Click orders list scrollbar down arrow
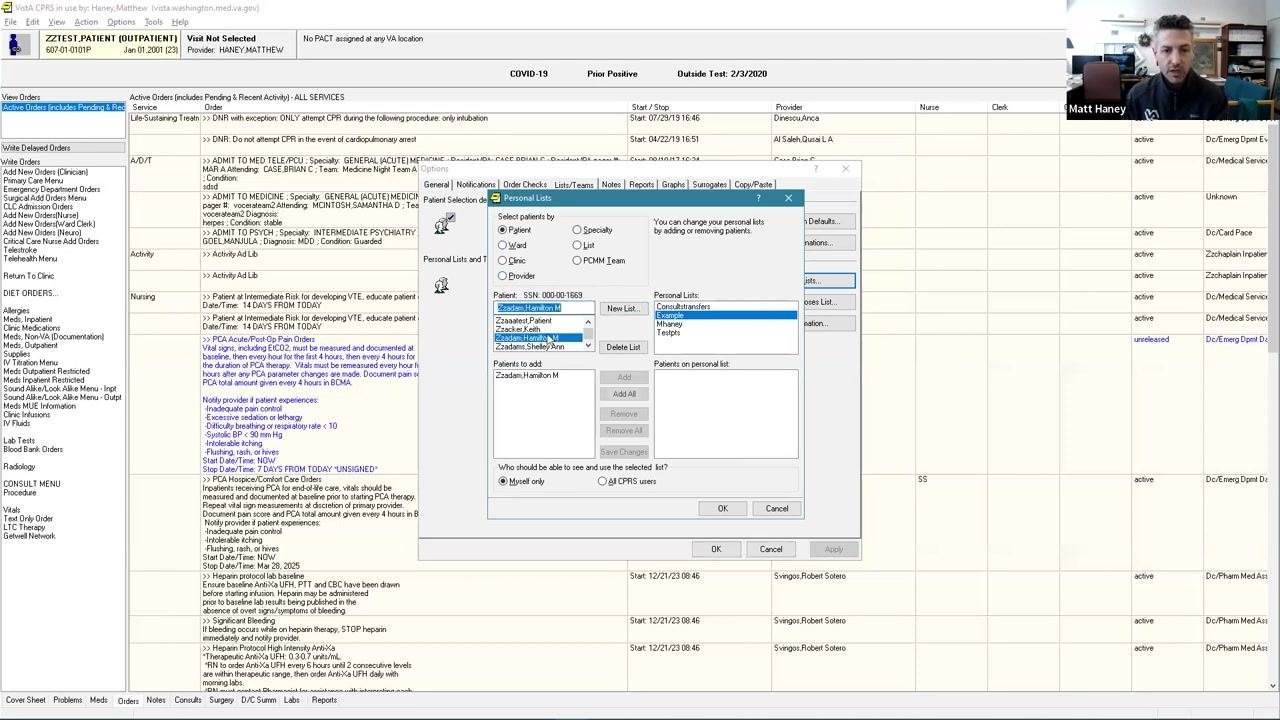 pyautogui.click(x=1273, y=685)
